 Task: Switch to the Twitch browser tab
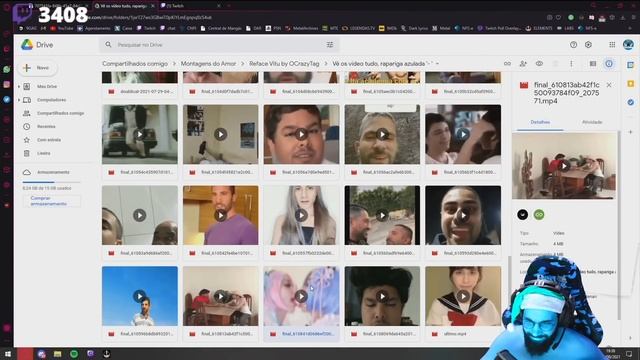pyautogui.click(x=190, y=6)
